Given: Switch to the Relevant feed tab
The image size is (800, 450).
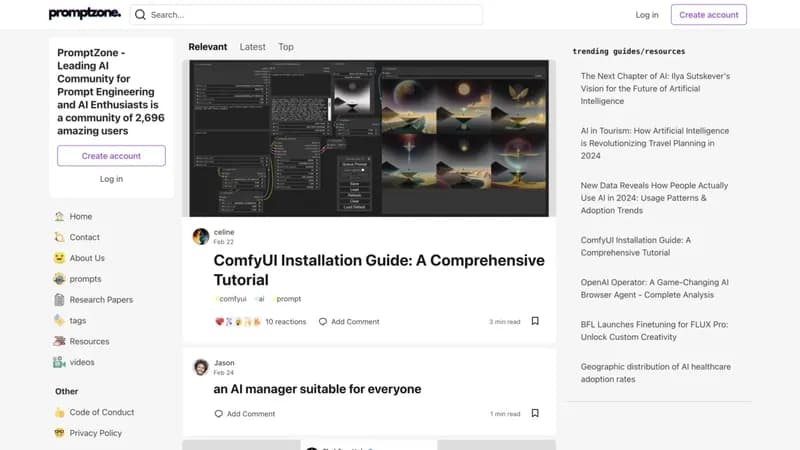Looking at the screenshot, I should click(208, 47).
